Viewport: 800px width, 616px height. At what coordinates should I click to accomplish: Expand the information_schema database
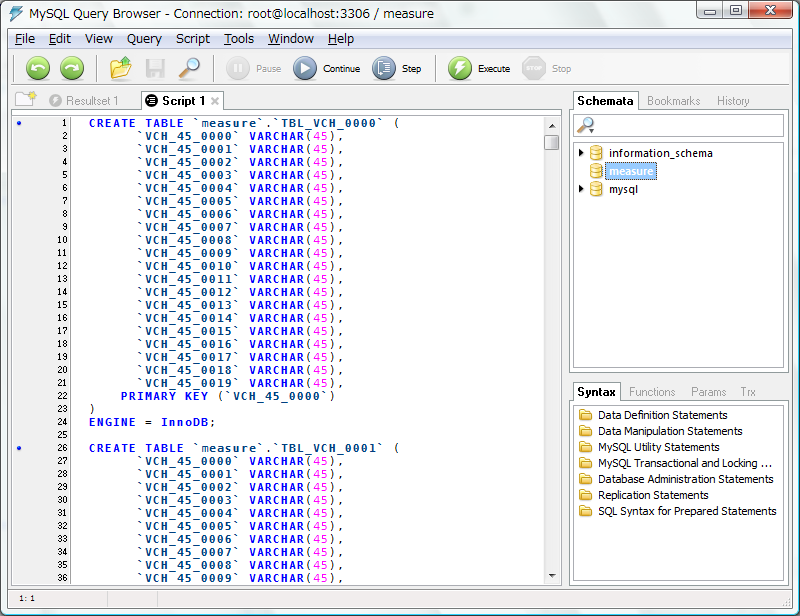tap(581, 153)
